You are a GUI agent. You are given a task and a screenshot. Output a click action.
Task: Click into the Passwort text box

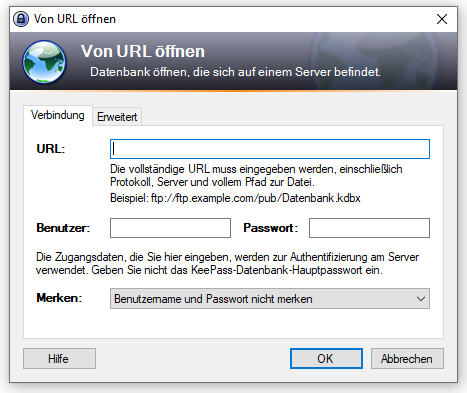[x=369, y=228]
